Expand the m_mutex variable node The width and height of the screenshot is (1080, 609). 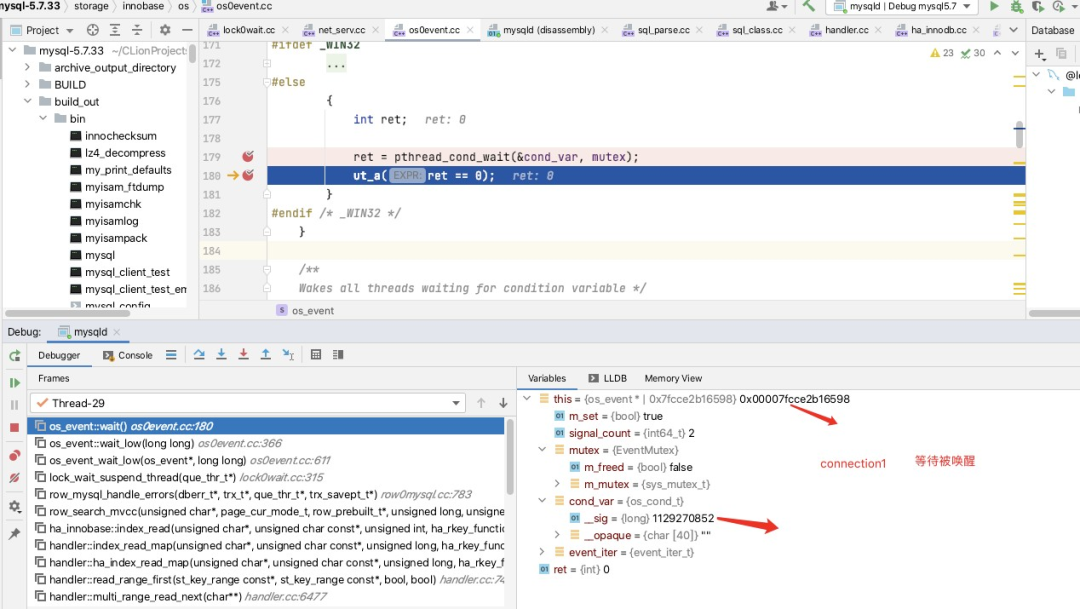pos(557,484)
